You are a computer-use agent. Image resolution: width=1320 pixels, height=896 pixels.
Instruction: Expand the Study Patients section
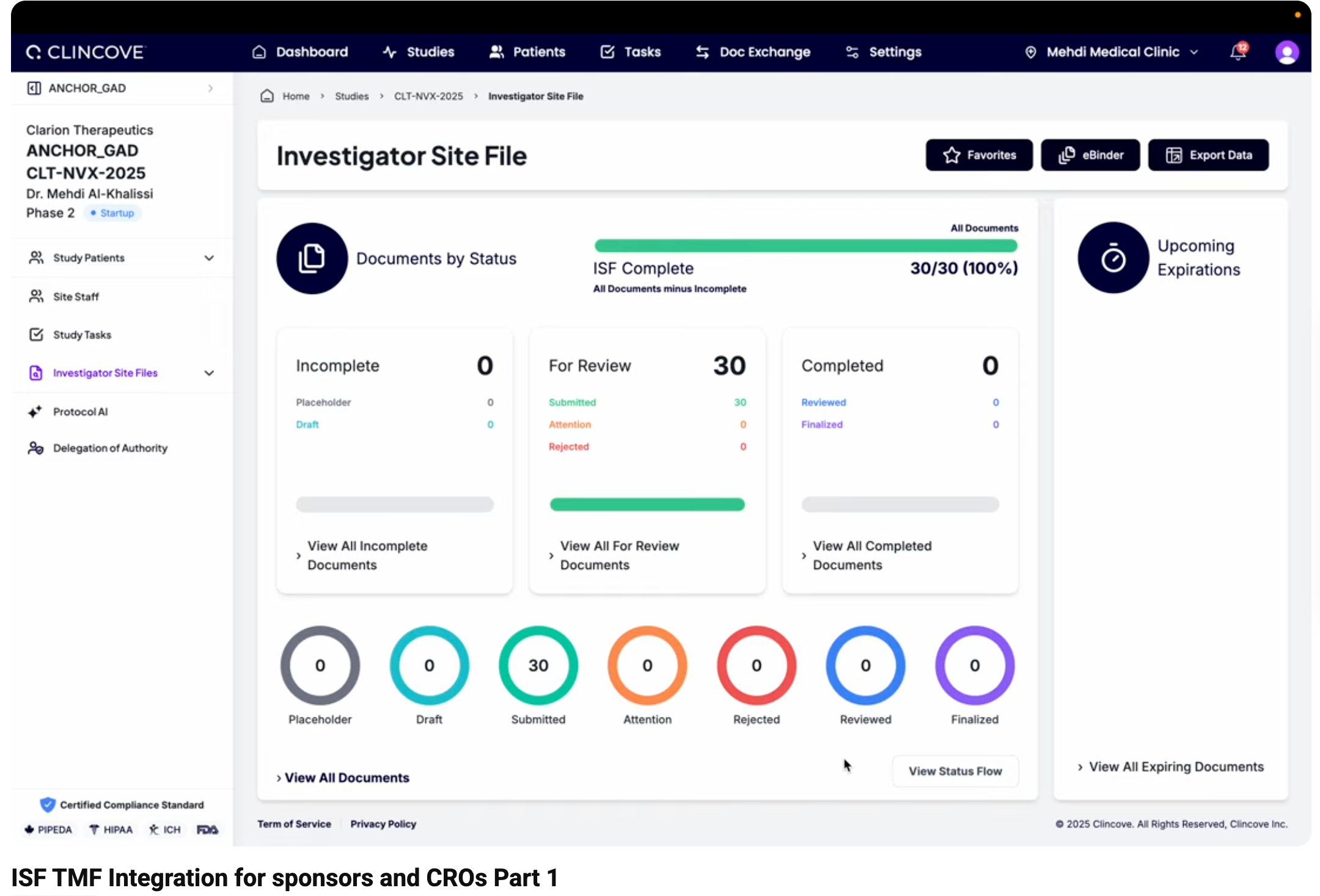(x=209, y=258)
